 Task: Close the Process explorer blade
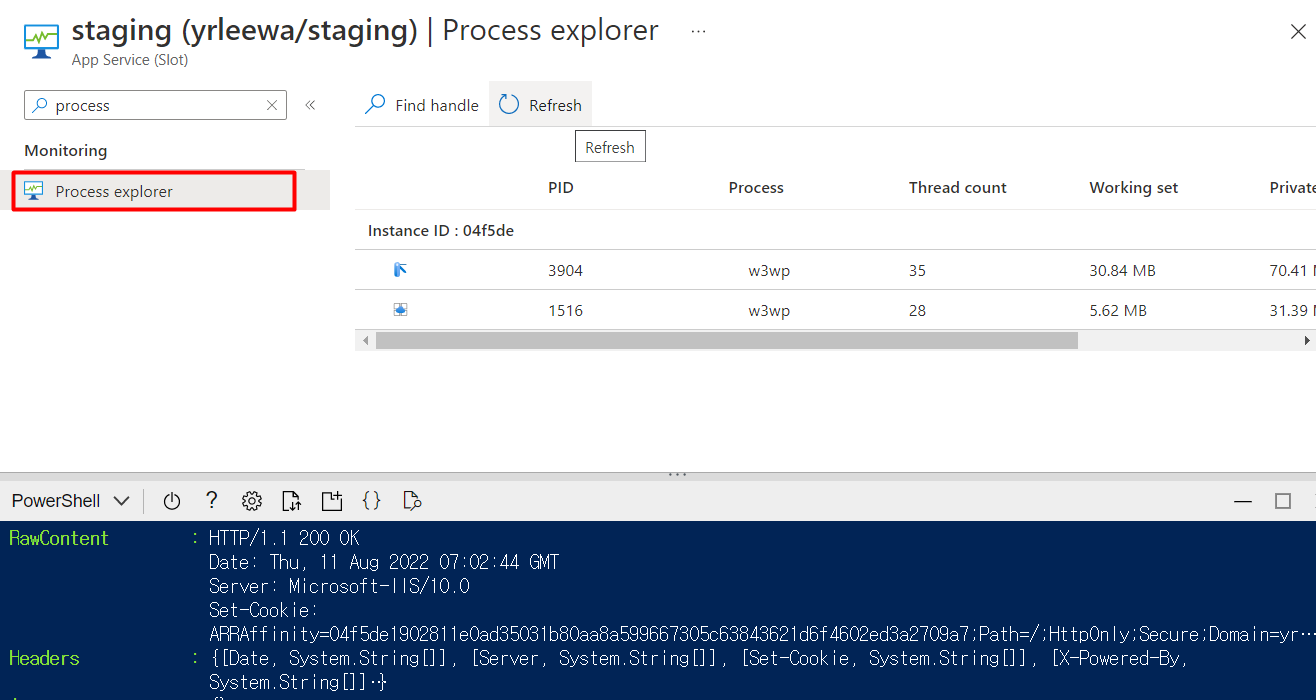pyautogui.click(x=1298, y=32)
